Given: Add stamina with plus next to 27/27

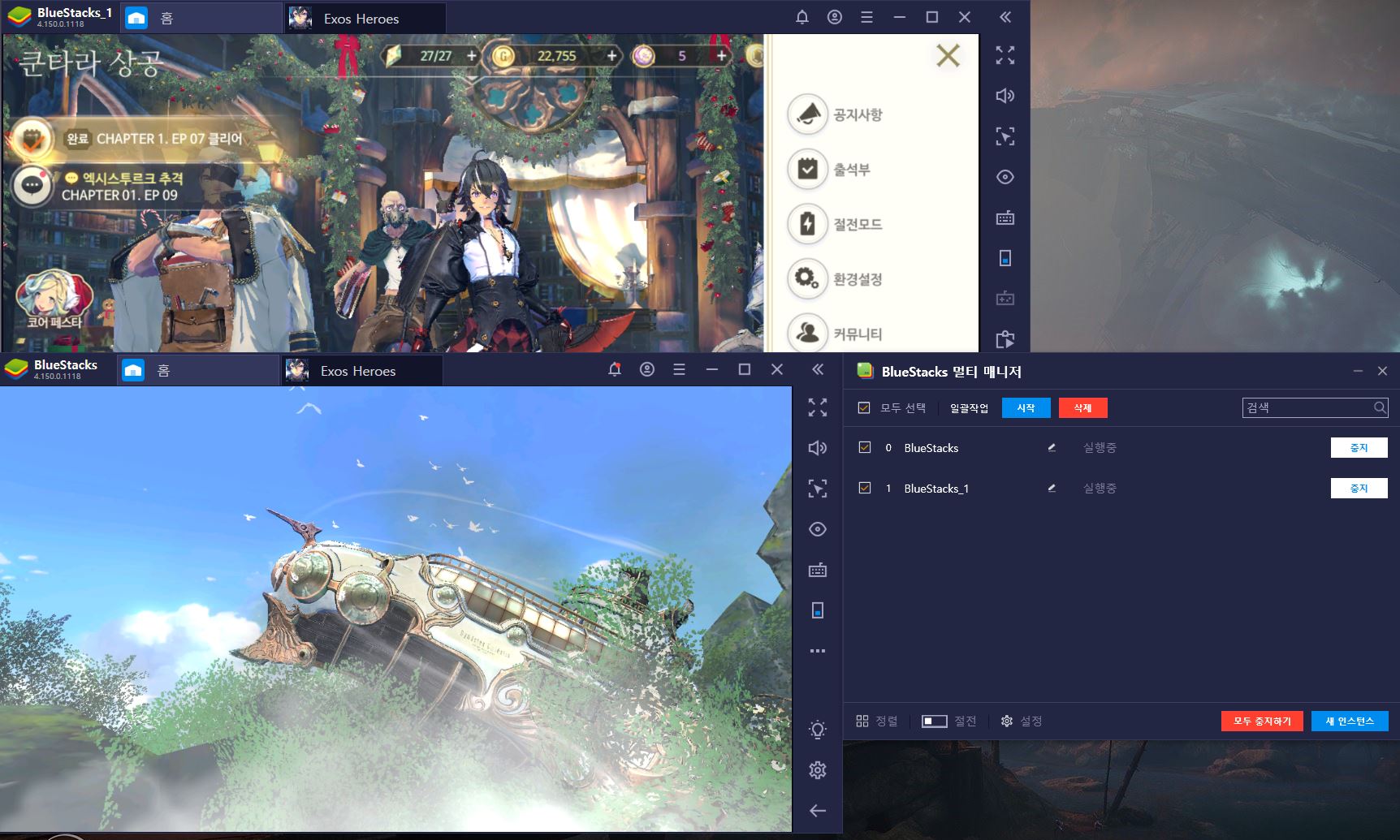Looking at the screenshot, I should coord(472,56).
